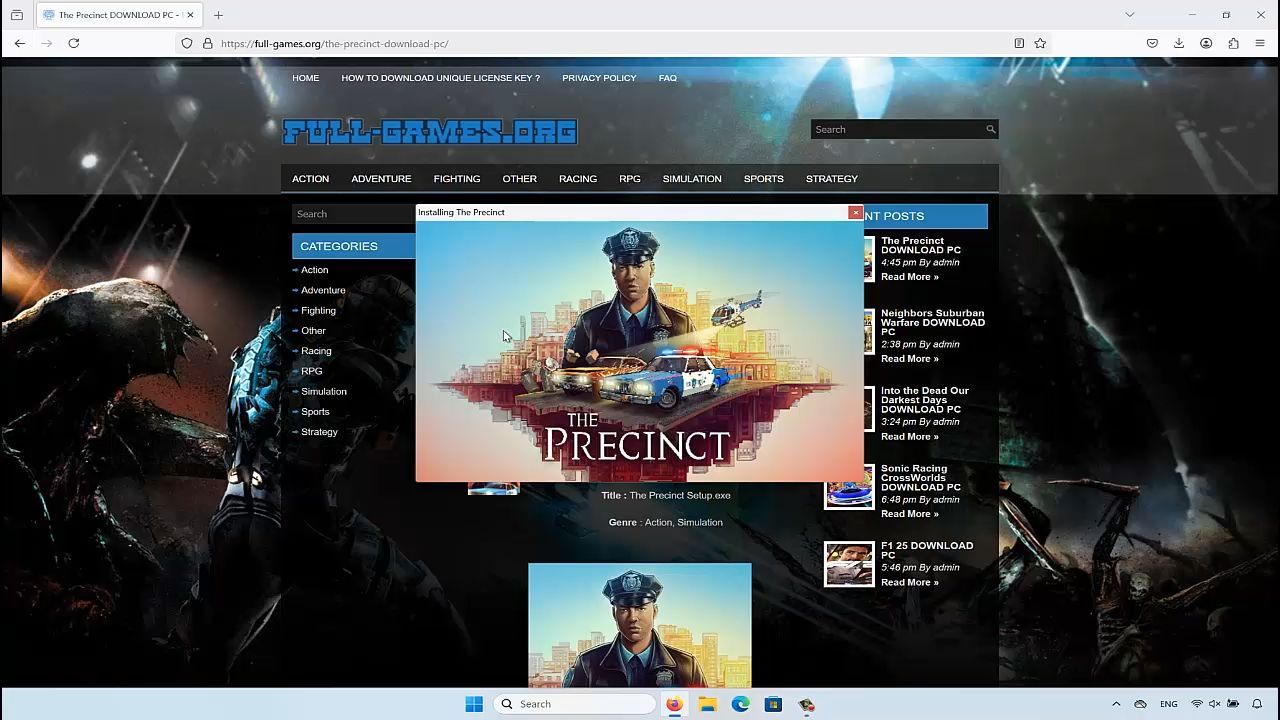Select the Action category link

click(314, 270)
